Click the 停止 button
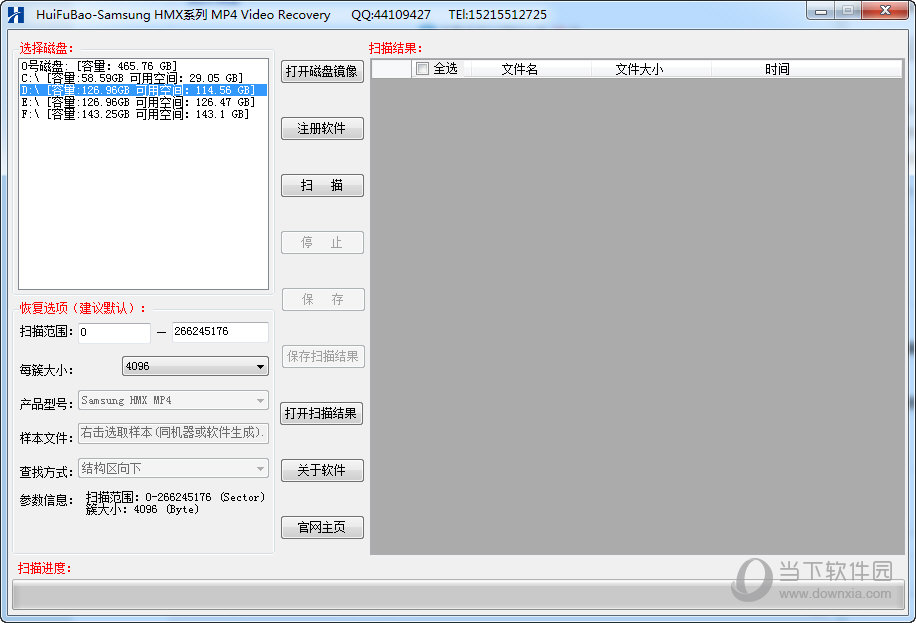Image resolution: width=916 pixels, height=623 pixels. click(x=322, y=243)
